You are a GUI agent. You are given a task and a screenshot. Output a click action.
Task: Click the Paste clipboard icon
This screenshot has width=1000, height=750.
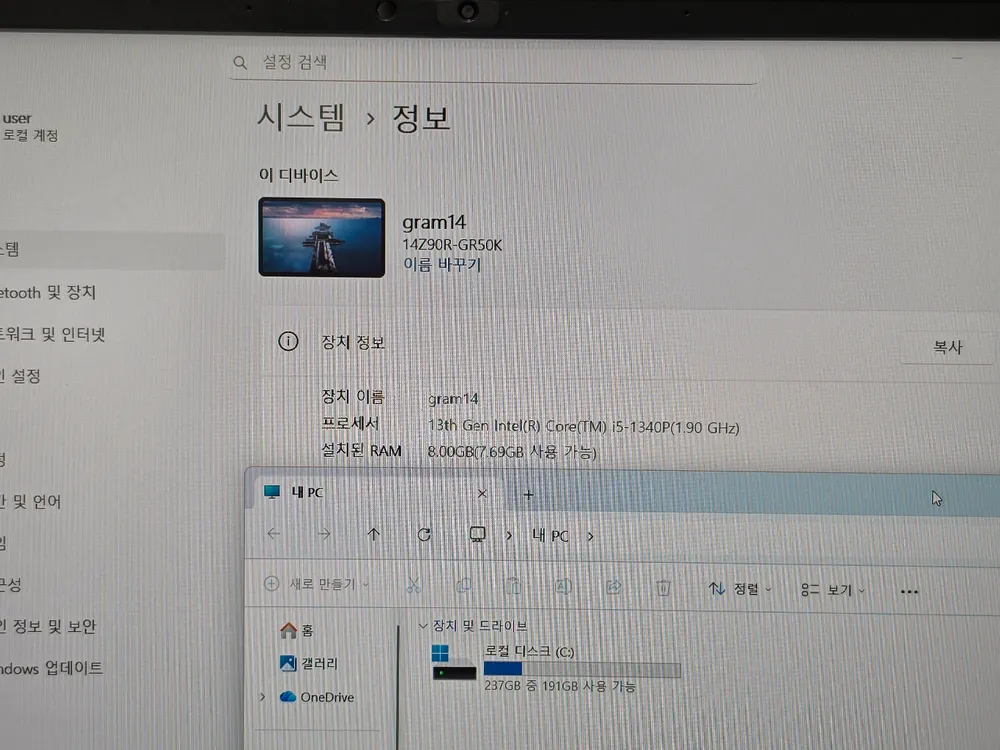click(513, 585)
